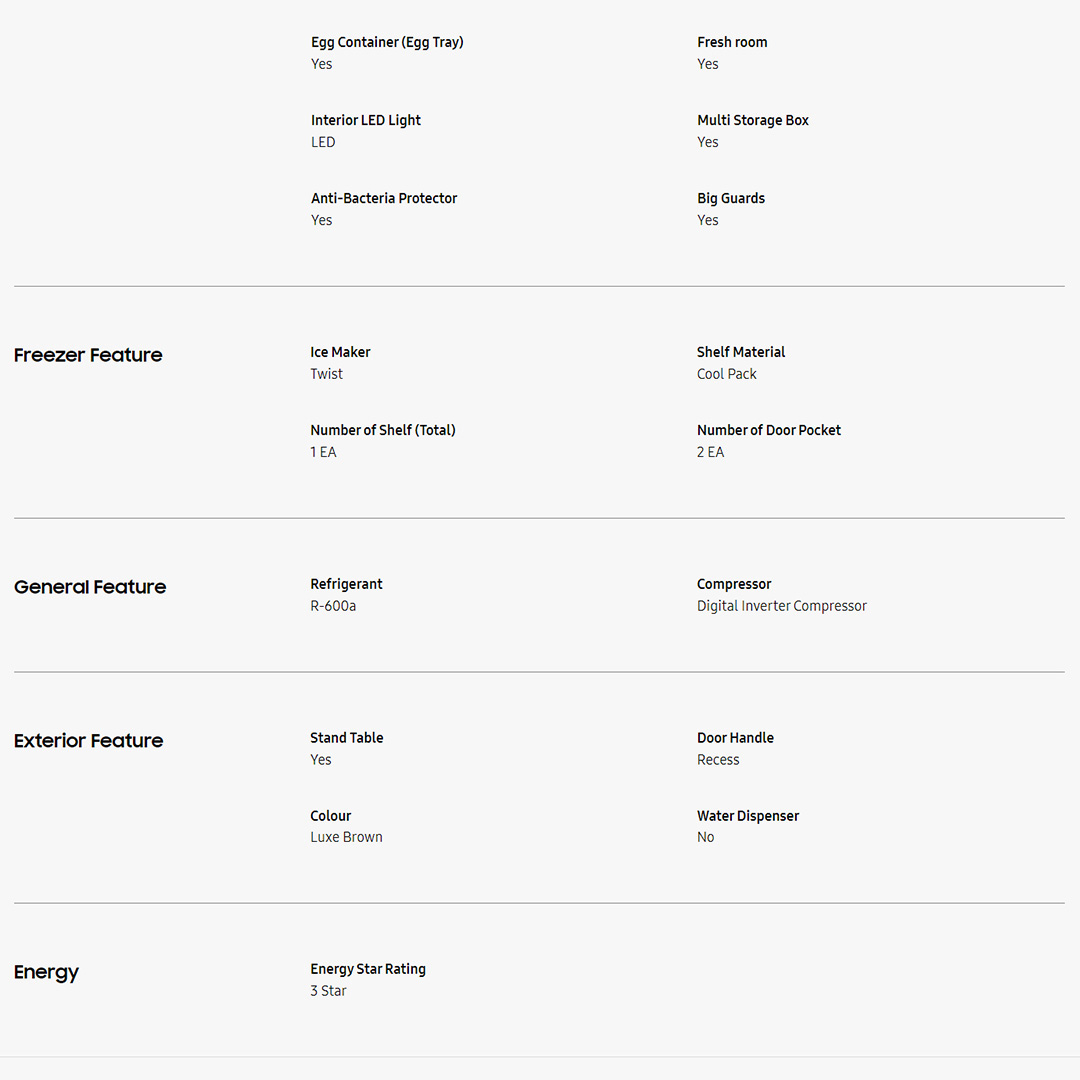The image size is (1080, 1080).
Task: Select the Cool Pack shelf material value
Action: (x=727, y=374)
